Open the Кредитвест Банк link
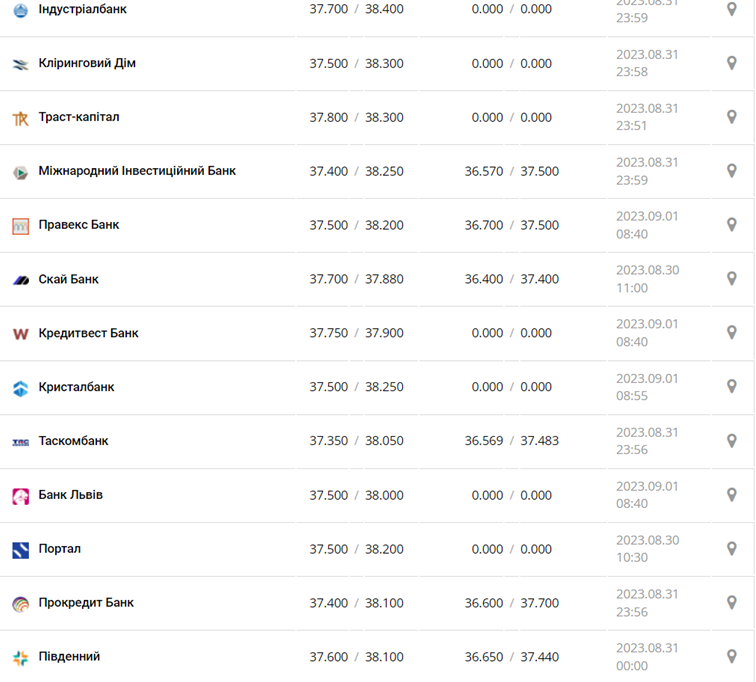This screenshot has width=756, height=682. pos(89,333)
